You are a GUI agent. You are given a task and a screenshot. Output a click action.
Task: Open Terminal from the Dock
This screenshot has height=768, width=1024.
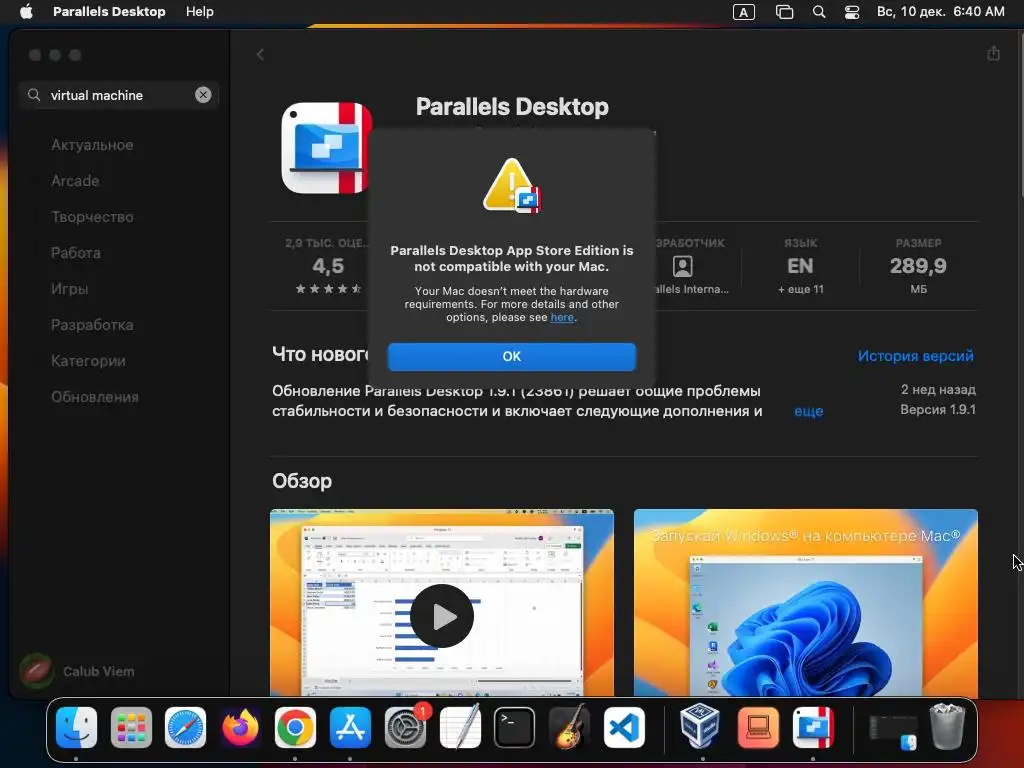(x=515, y=727)
